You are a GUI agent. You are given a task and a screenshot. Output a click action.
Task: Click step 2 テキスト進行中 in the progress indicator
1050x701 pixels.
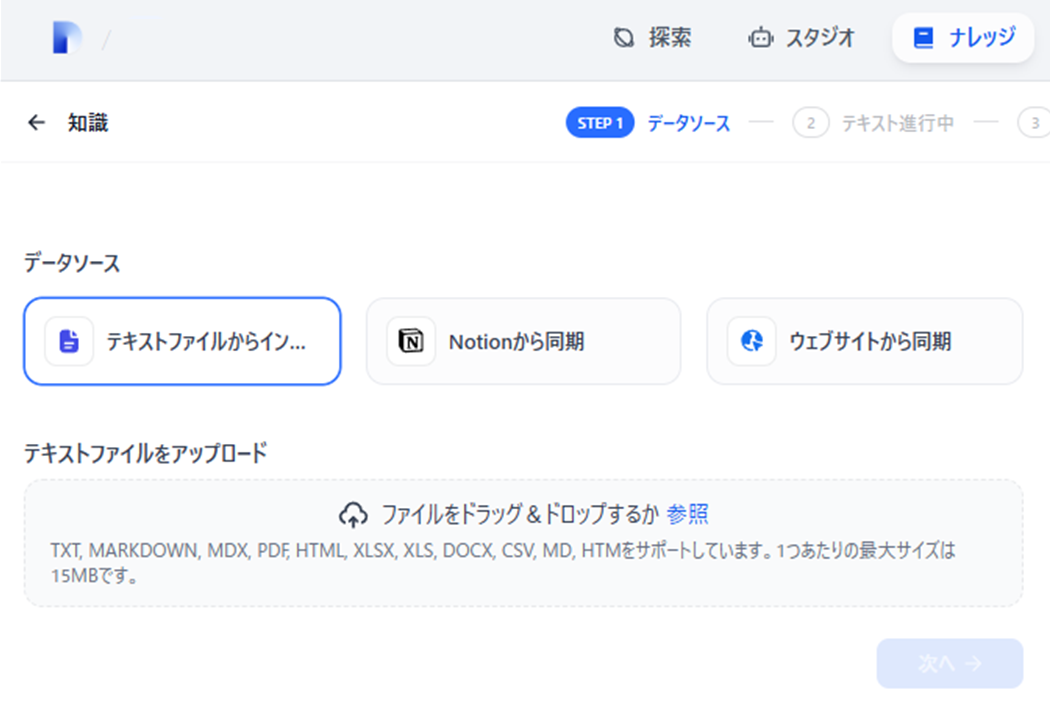point(880,122)
